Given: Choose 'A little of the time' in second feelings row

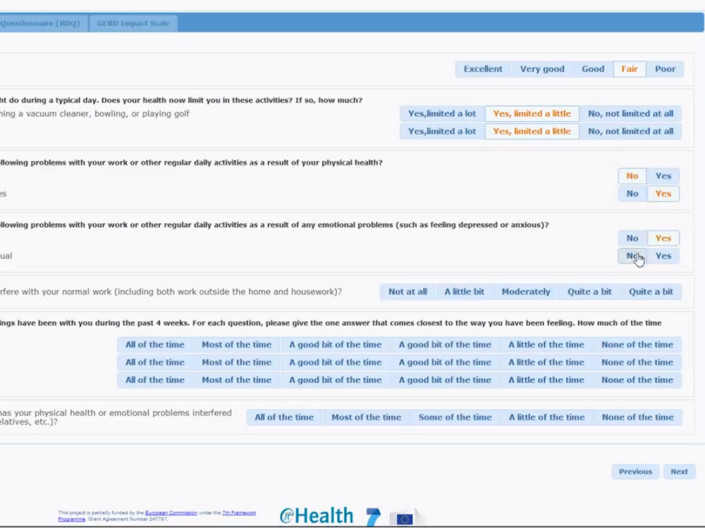Looking at the screenshot, I should [x=546, y=362].
